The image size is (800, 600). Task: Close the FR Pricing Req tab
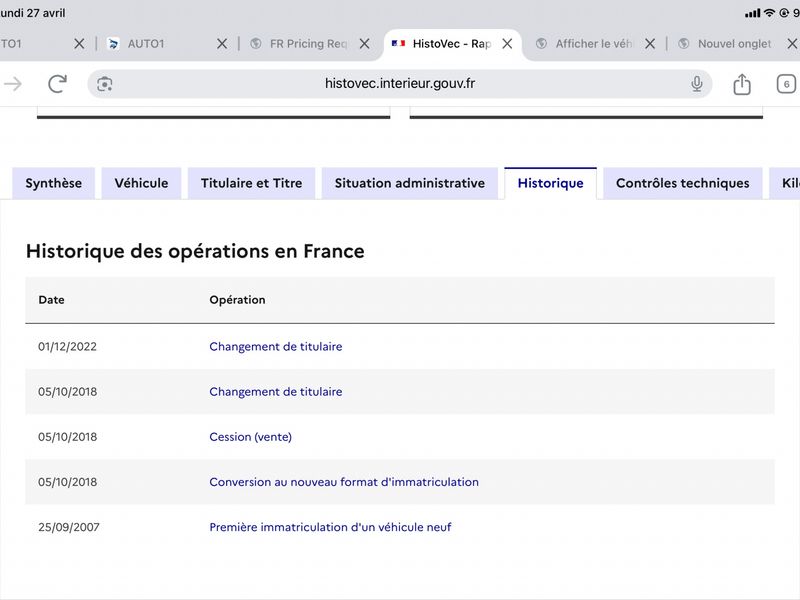tap(364, 44)
